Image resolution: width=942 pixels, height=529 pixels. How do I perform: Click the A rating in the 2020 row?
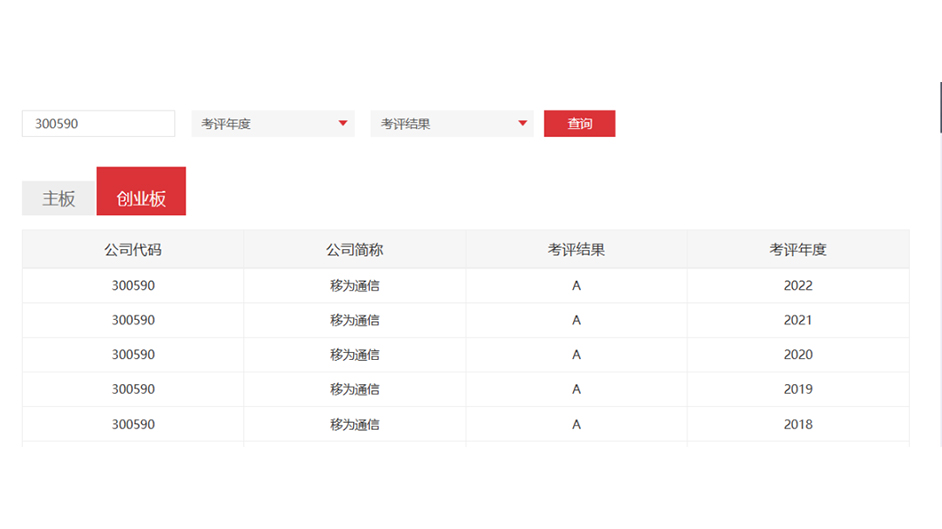tap(576, 355)
